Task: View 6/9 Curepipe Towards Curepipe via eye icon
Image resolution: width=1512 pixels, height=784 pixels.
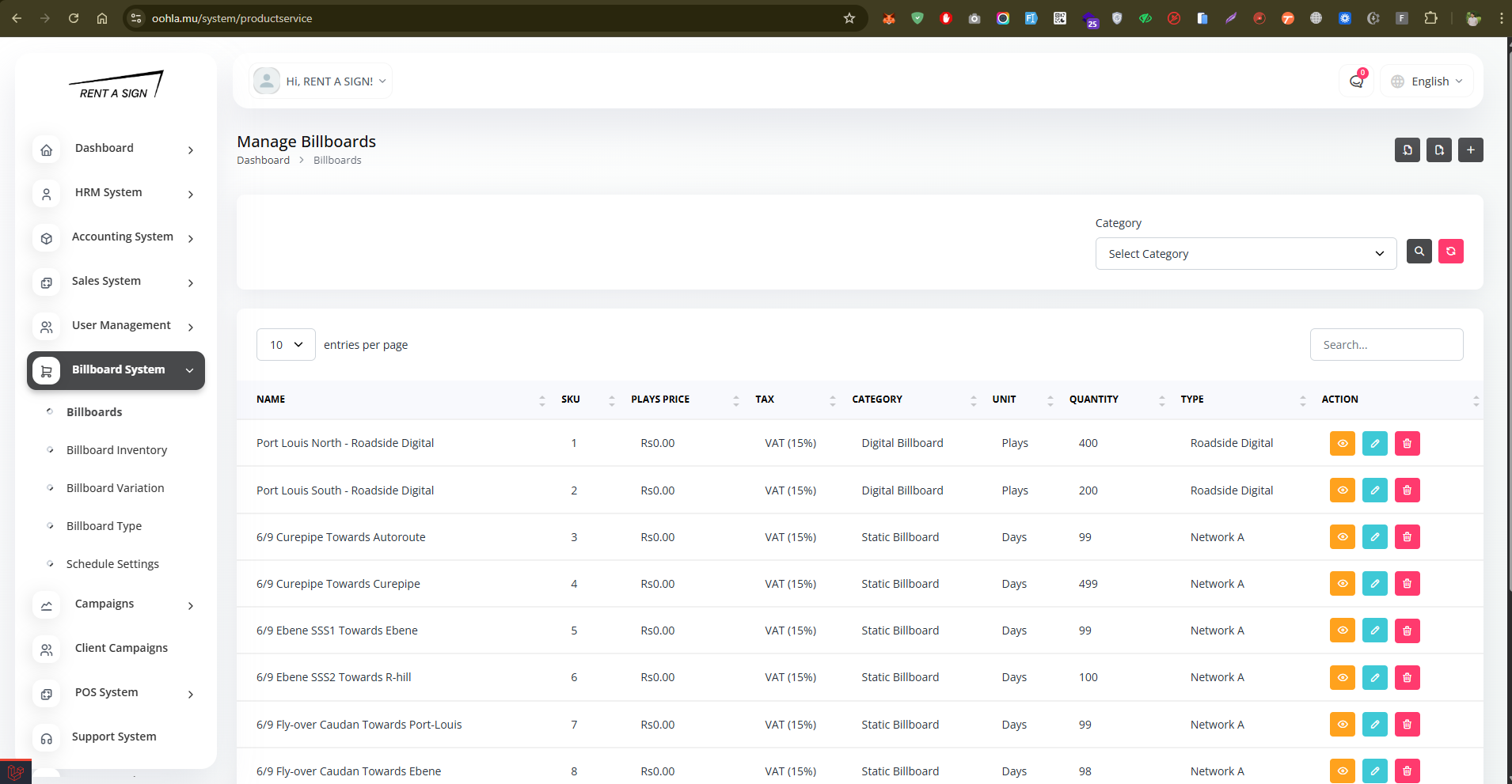Action: [1342, 584]
